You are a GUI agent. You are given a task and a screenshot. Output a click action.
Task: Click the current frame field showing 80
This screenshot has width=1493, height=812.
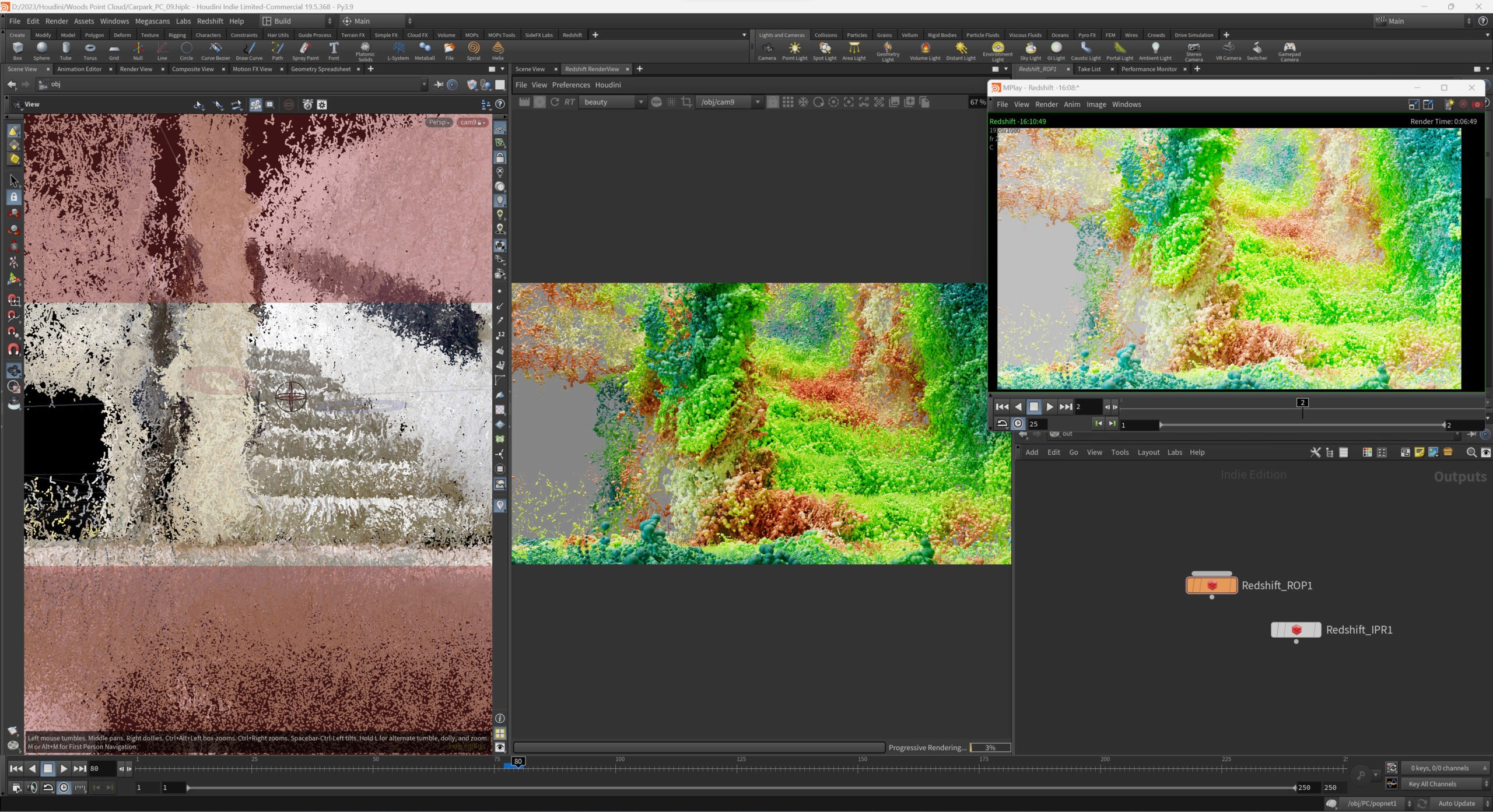tap(102, 769)
